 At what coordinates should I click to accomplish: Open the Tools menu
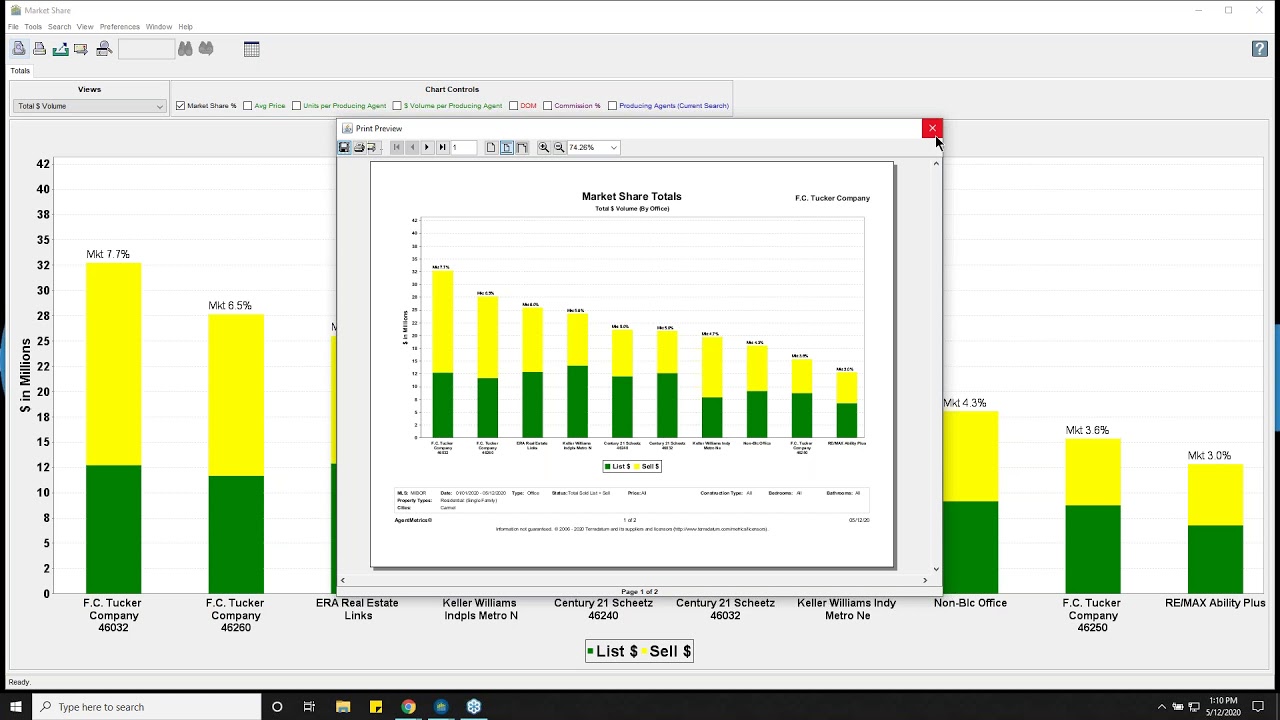(x=33, y=27)
